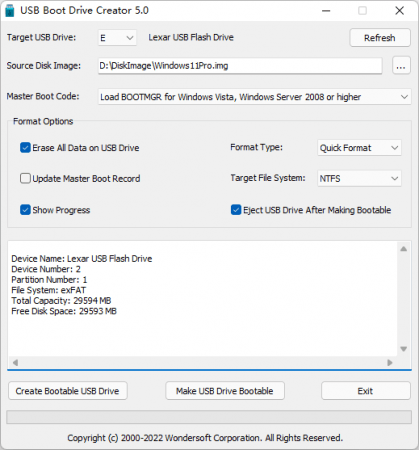Screen dimensions: 419x450
Task: Close the USB Boot Drive Creator window
Action: pos(400,11)
